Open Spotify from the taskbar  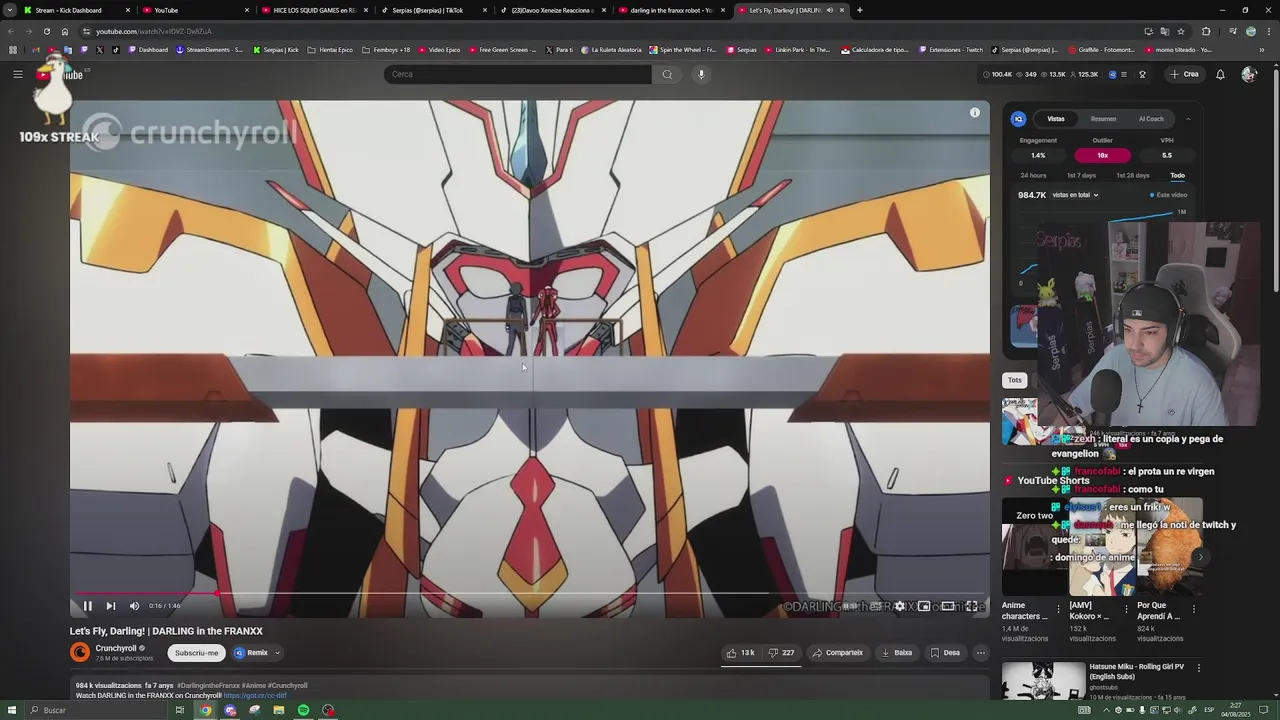point(303,710)
